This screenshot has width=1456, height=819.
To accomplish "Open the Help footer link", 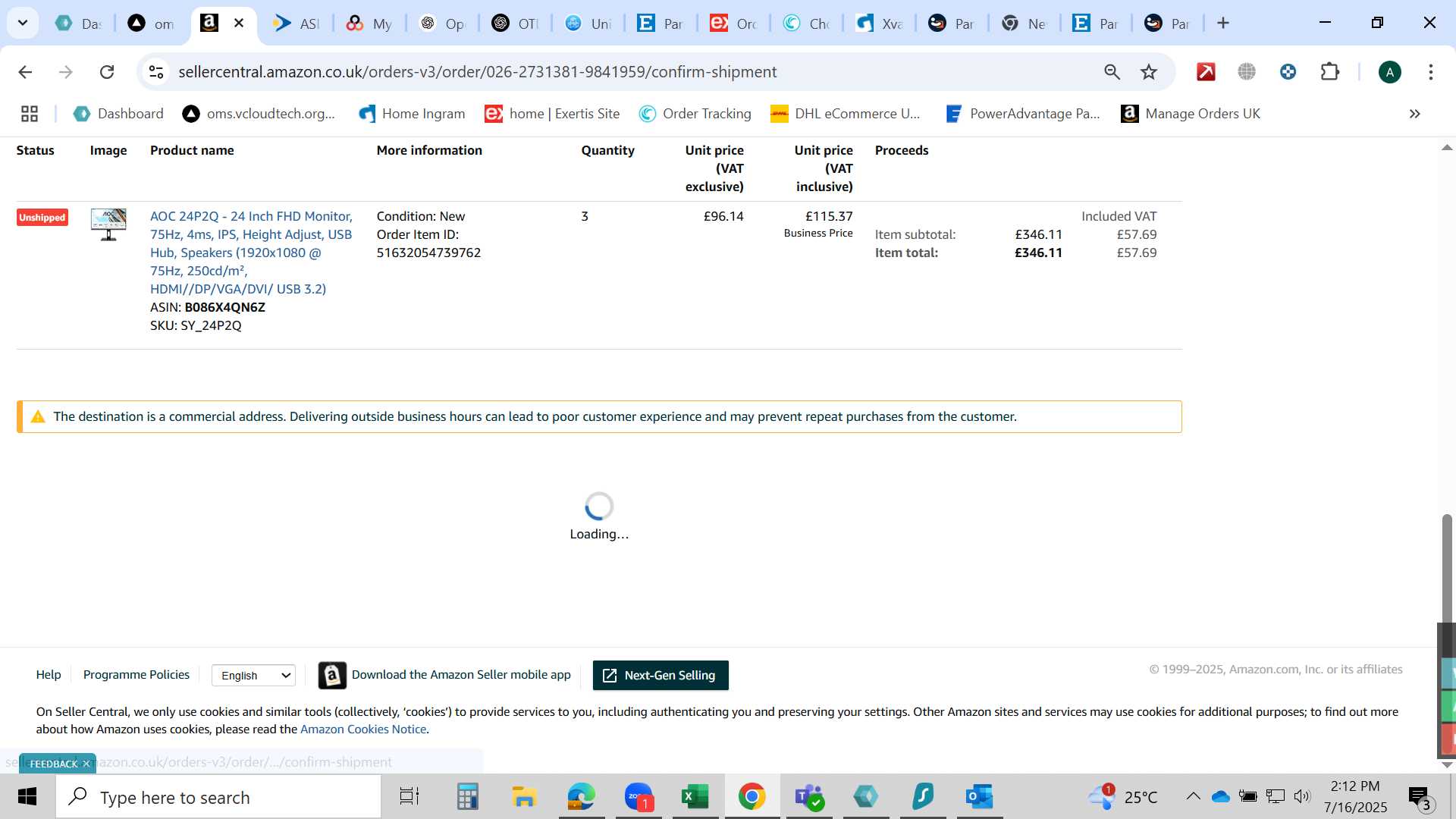I will pos(49,675).
